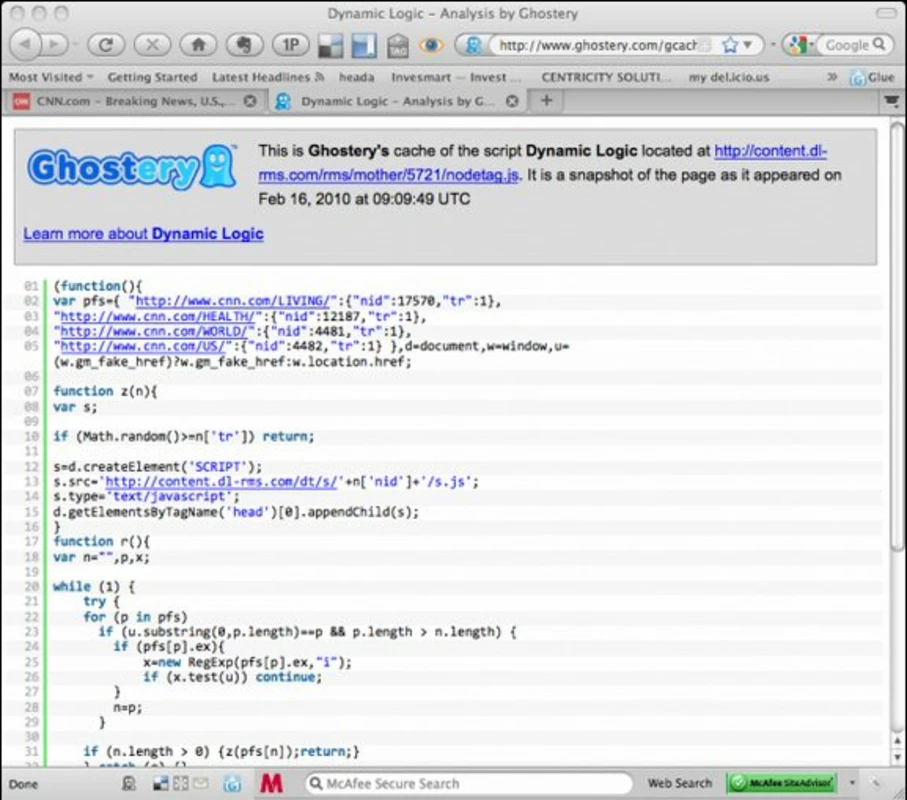Viewport: 907px width, 800px height.
Task: Click the orange eye toolbar icon
Action: click(x=431, y=45)
